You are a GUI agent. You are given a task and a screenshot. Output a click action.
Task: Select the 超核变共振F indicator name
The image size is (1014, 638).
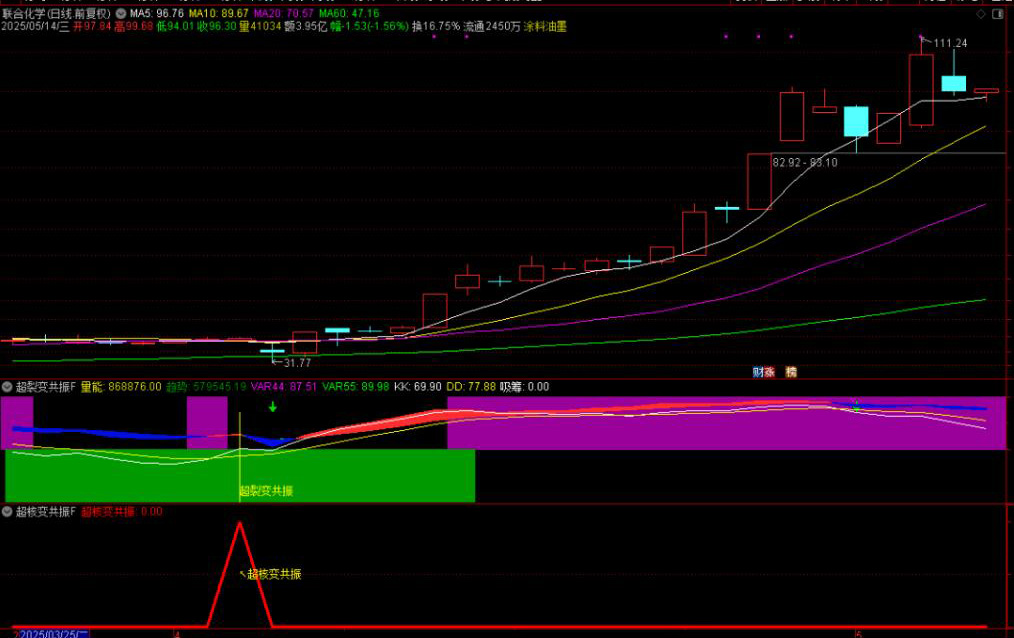pos(45,511)
